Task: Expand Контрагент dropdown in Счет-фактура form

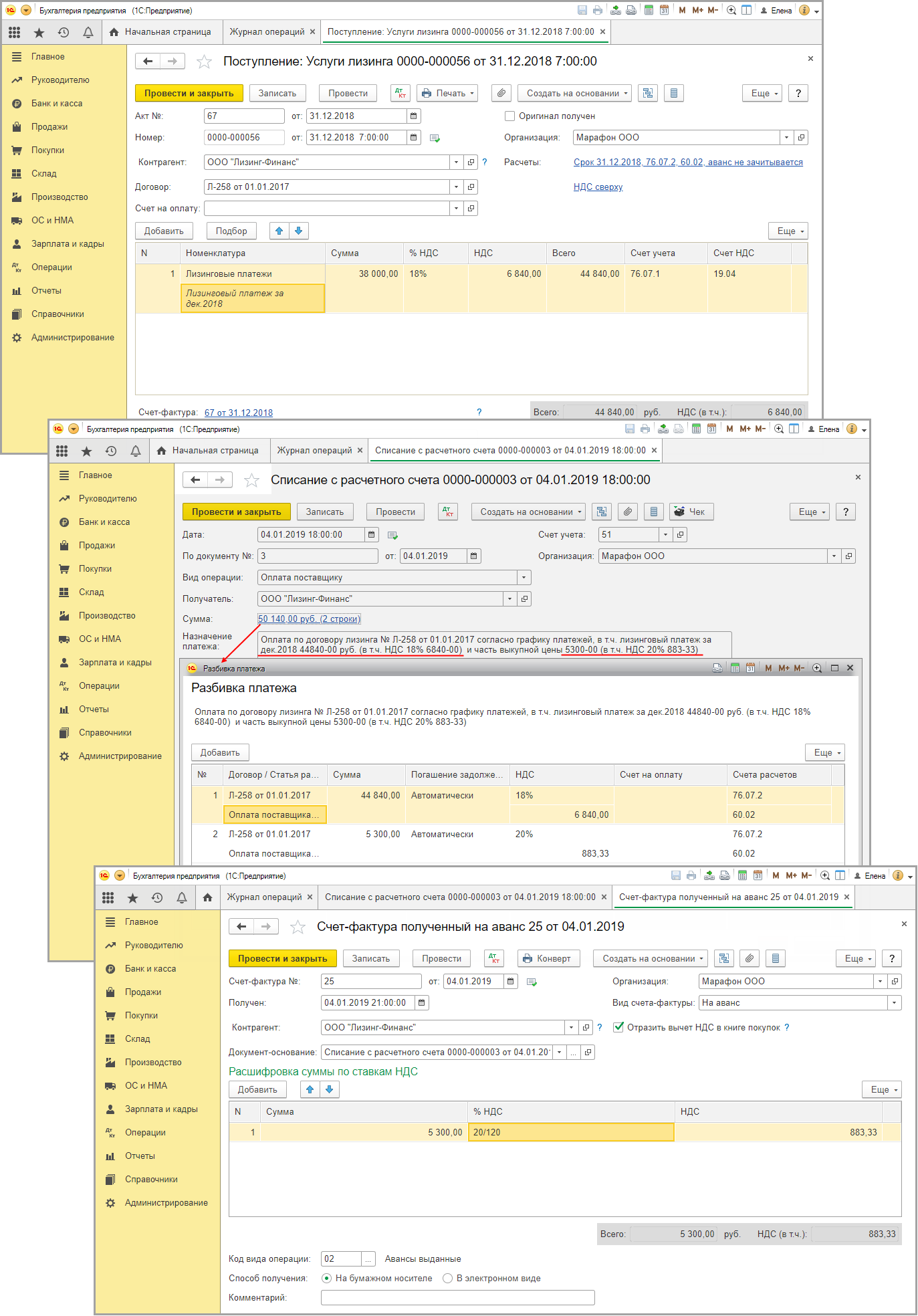Action: [x=571, y=1027]
